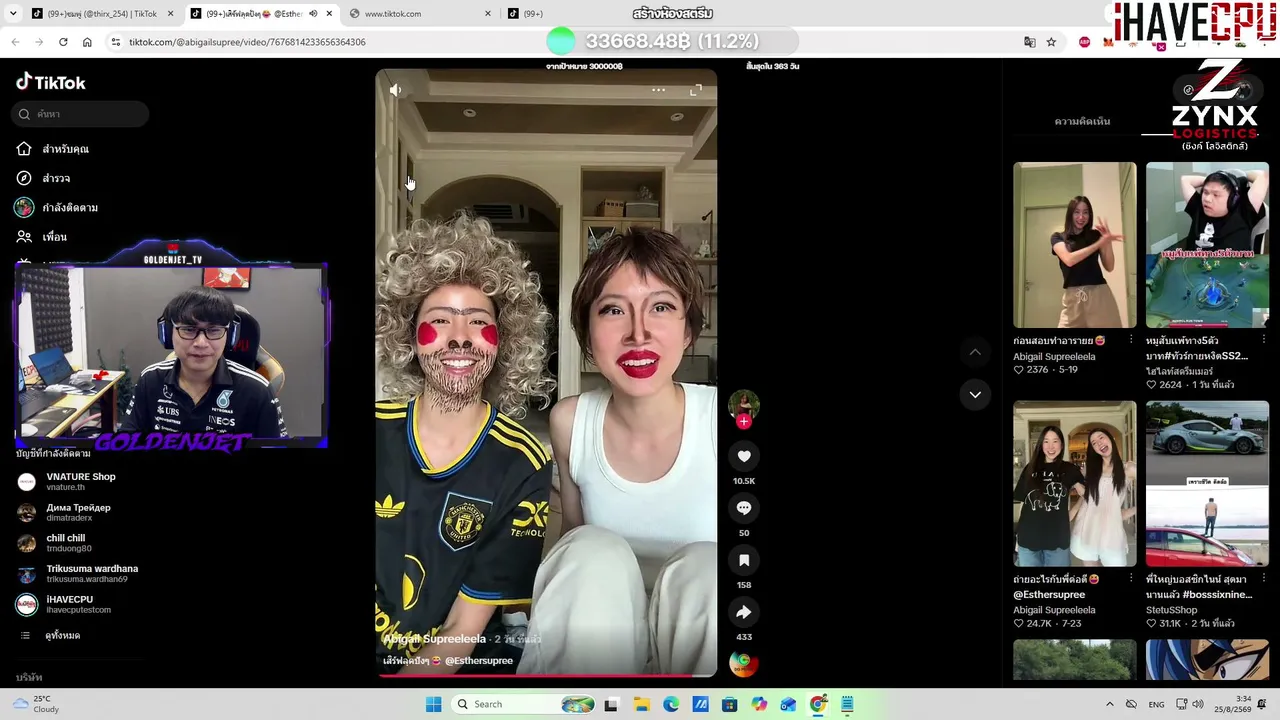Click the video progress bar at the bottom
This screenshot has width=1280, height=720.
click(546, 675)
